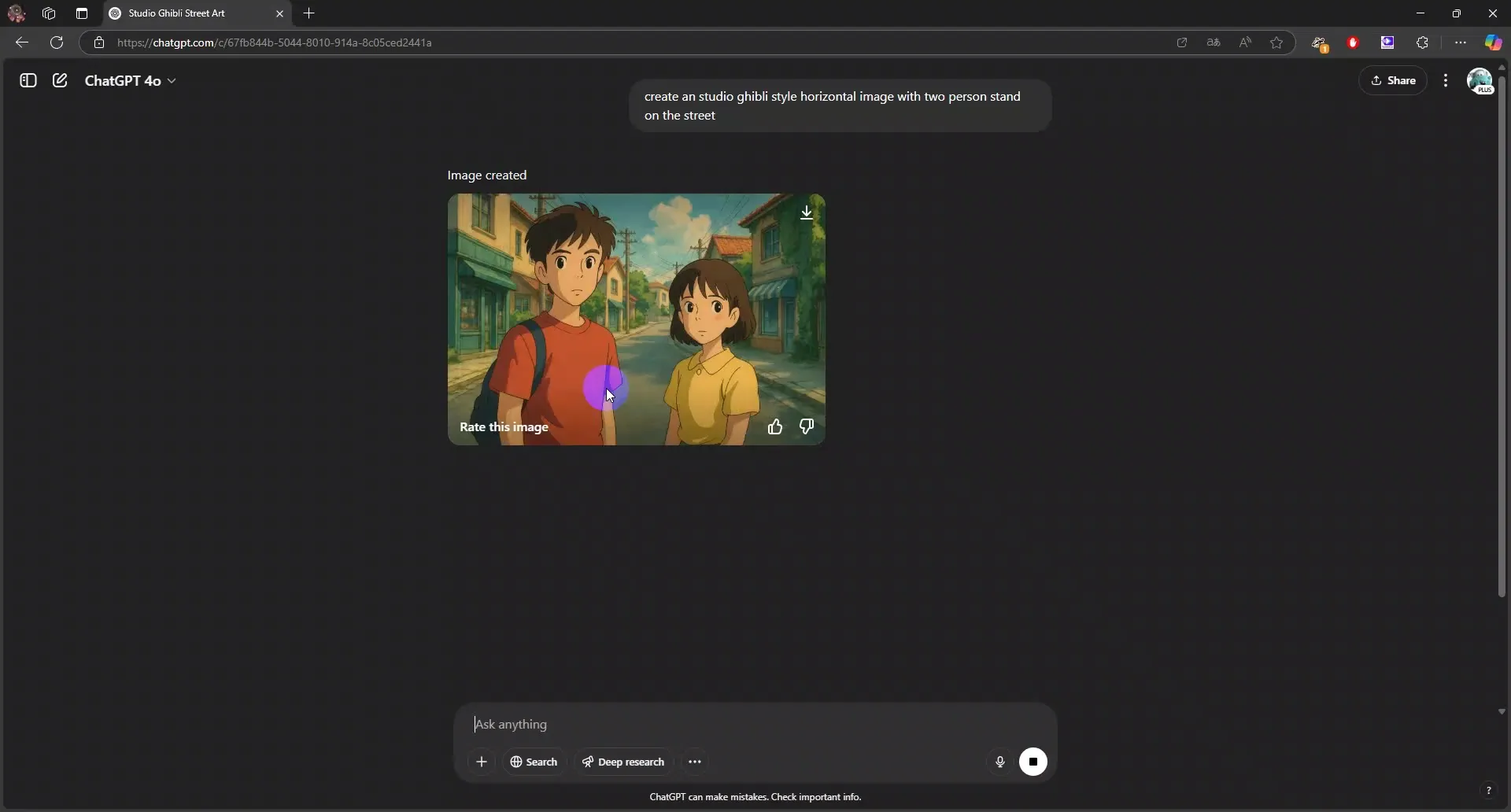Screen dimensions: 1511x812
Task: Open the ChatGPT 4o model selector
Action: 131,80
